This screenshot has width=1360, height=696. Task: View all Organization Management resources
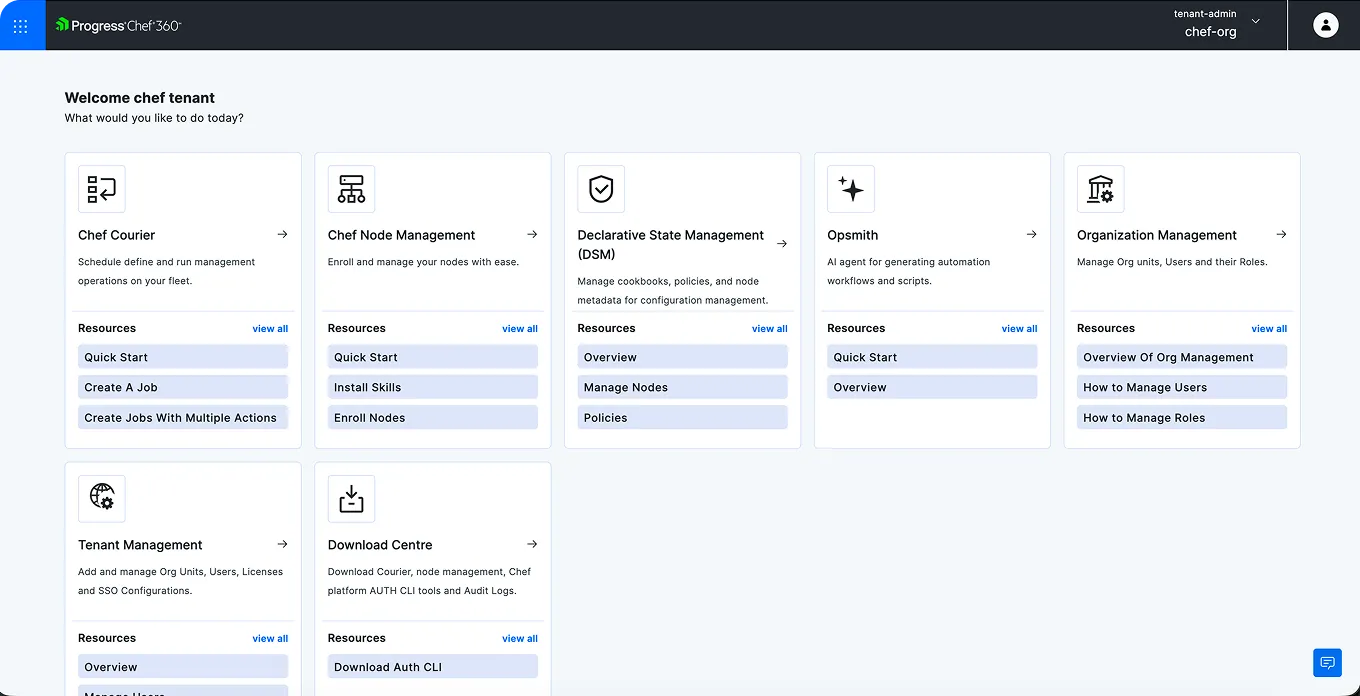(x=1269, y=328)
